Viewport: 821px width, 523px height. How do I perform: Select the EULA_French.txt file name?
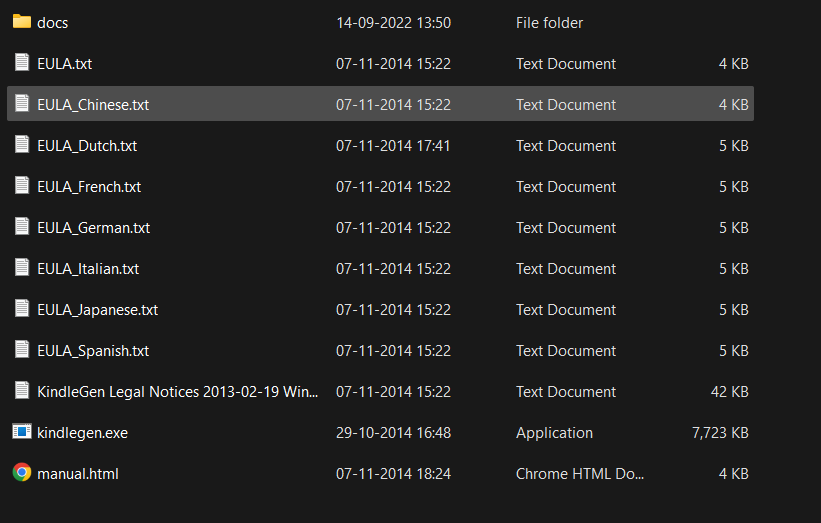click(89, 187)
